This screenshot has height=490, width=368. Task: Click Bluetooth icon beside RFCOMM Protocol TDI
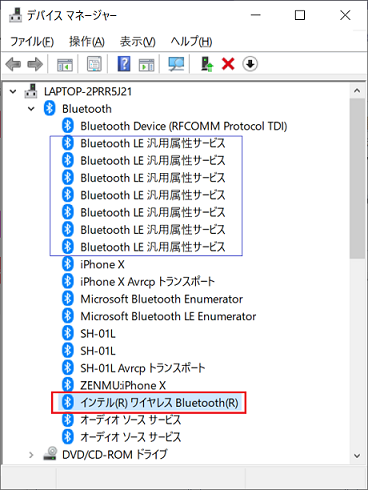coord(68,126)
